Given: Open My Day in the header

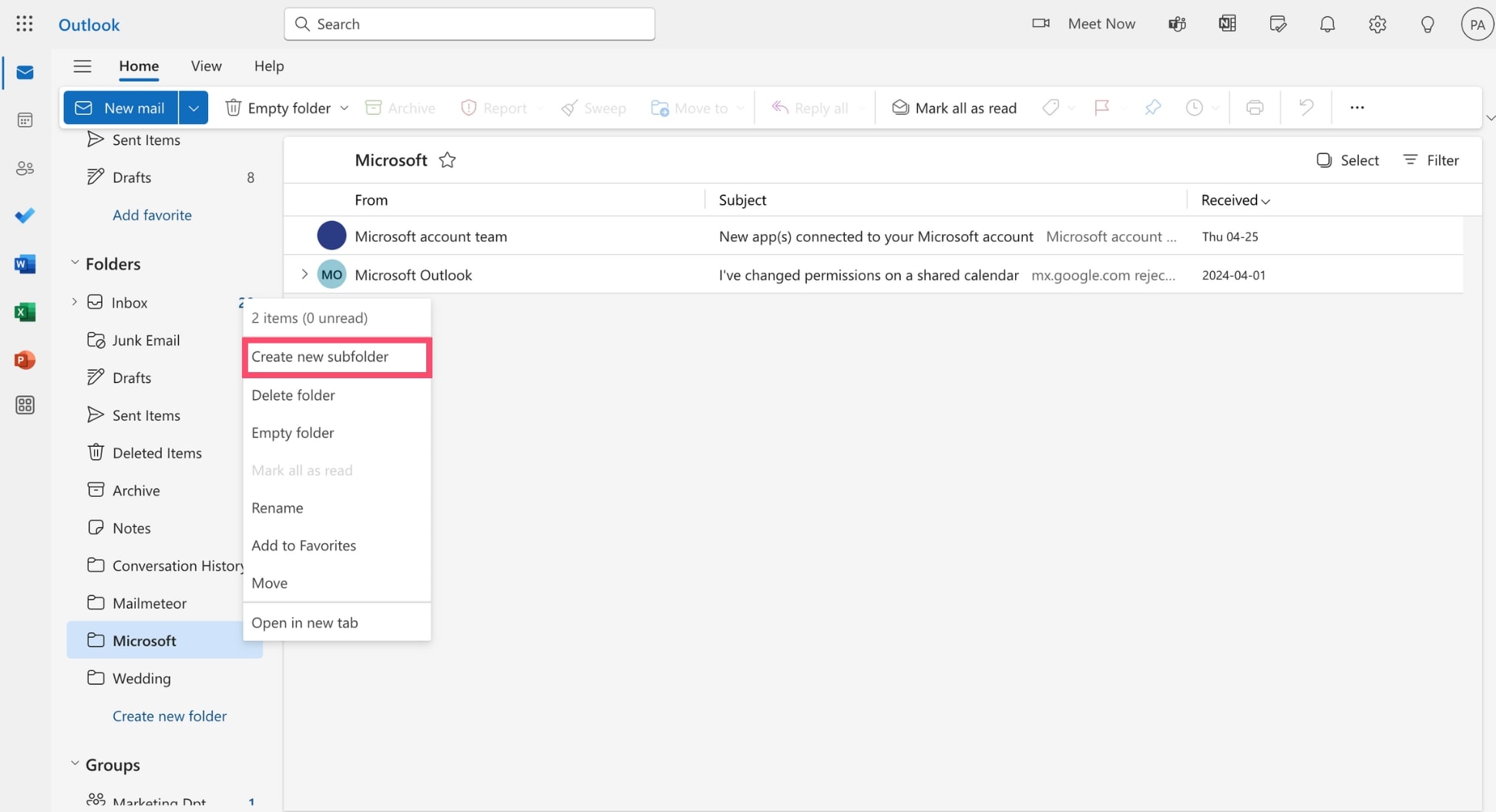Looking at the screenshot, I should pos(1278,24).
